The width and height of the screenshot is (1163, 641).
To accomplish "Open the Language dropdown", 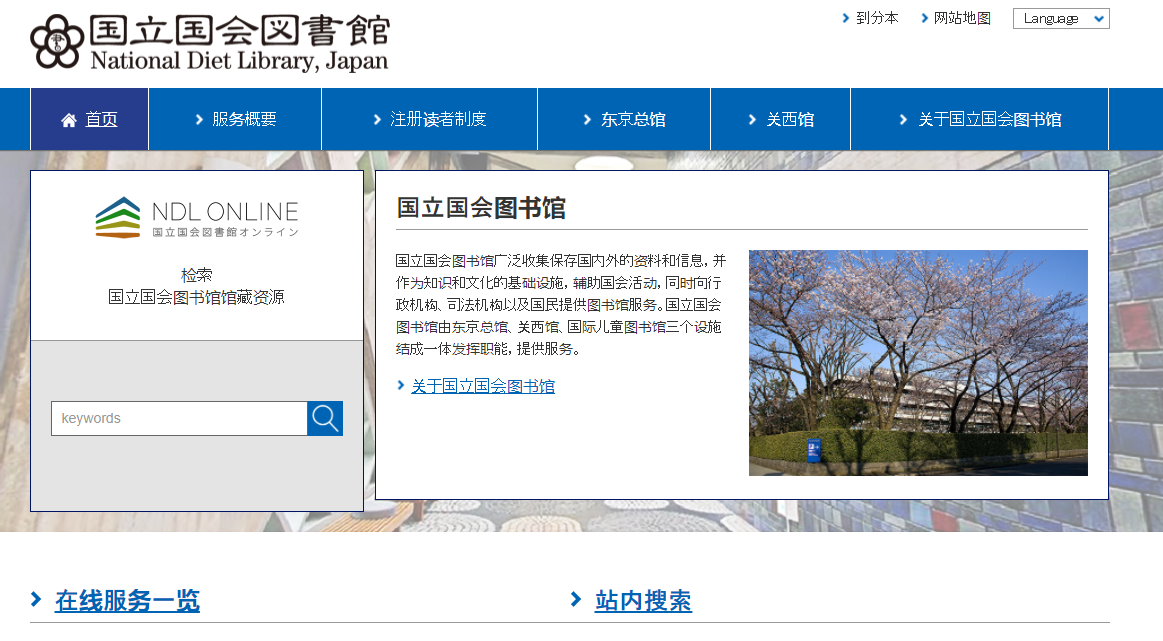I will pos(1061,18).
